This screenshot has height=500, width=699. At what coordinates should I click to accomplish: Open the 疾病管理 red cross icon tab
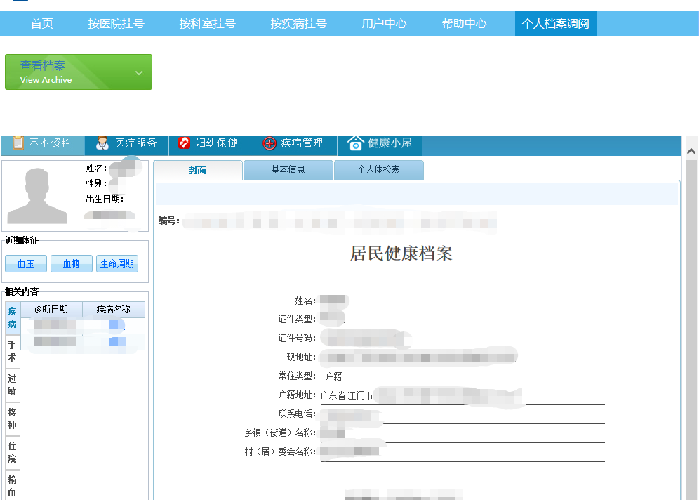[294, 143]
